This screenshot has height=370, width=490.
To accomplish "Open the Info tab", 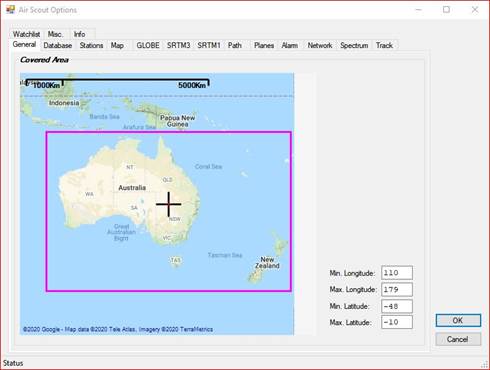I will pyautogui.click(x=79, y=34).
